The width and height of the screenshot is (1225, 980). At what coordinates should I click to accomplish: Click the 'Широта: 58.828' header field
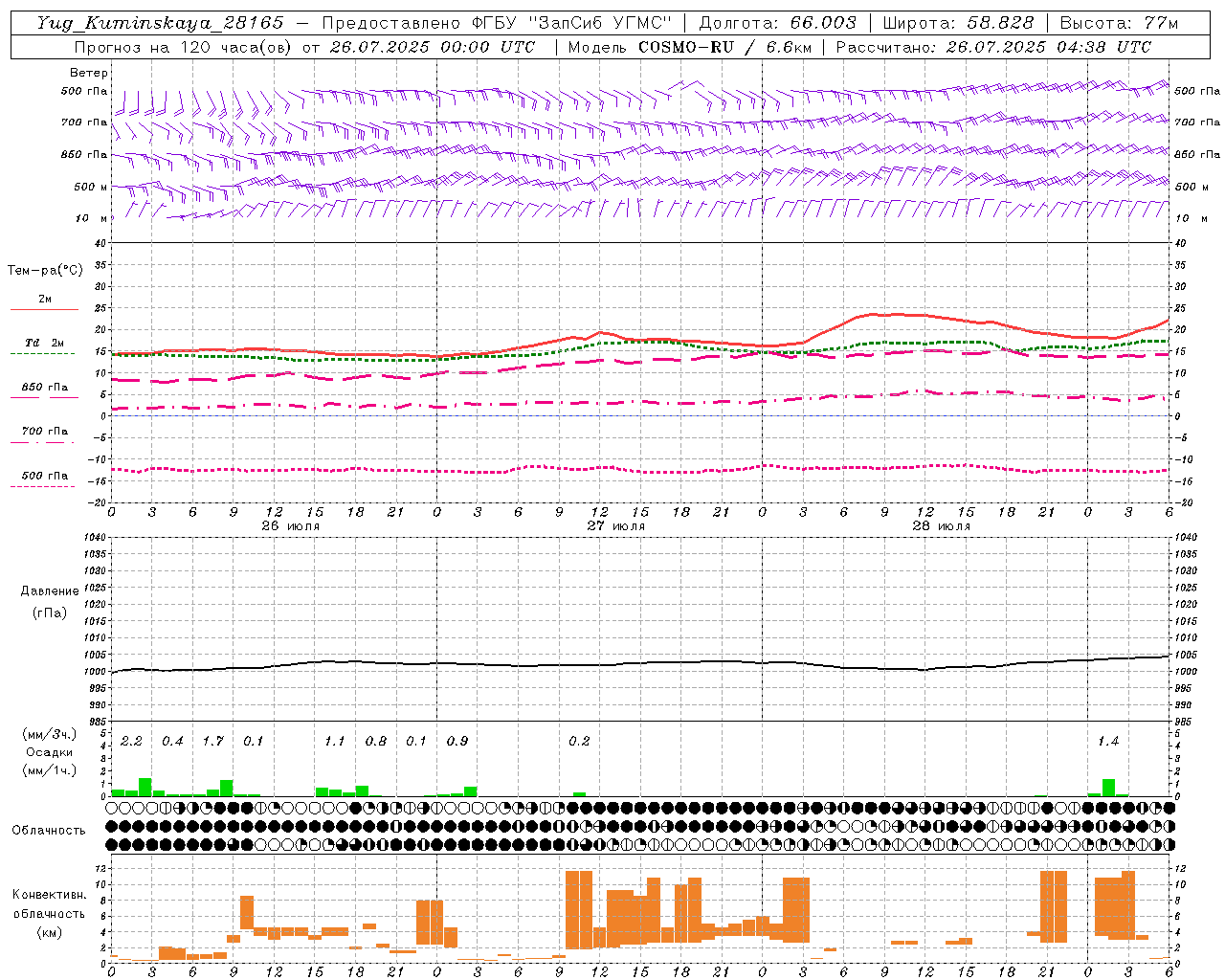click(x=958, y=23)
